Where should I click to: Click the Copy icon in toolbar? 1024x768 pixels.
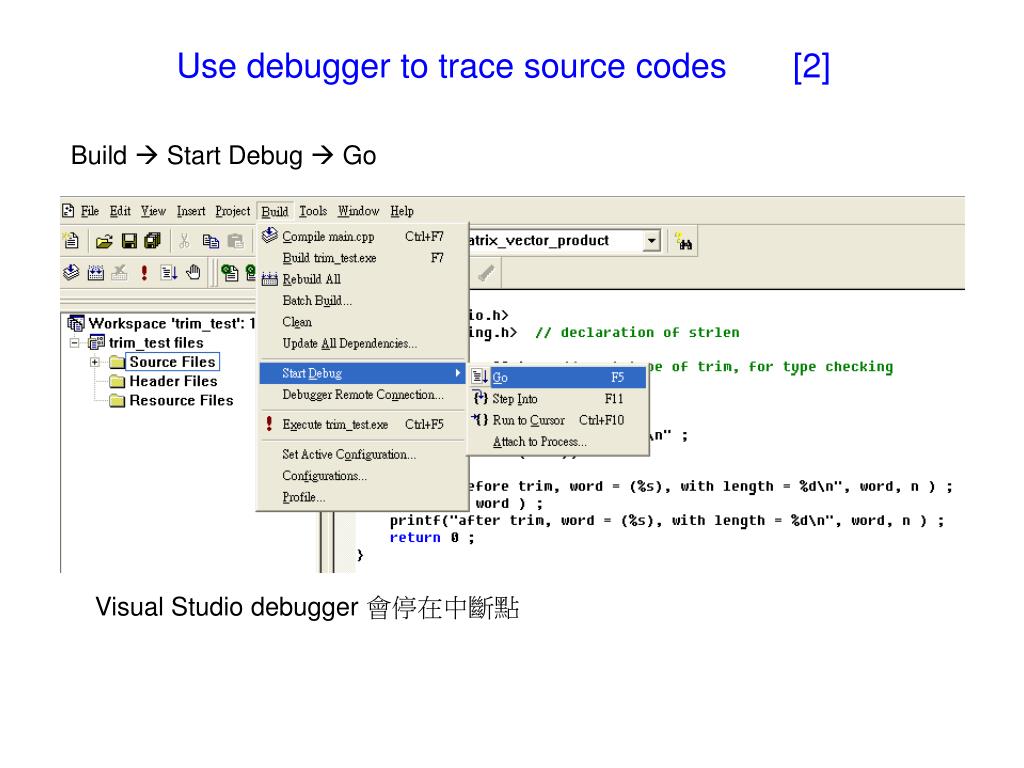click(210, 242)
